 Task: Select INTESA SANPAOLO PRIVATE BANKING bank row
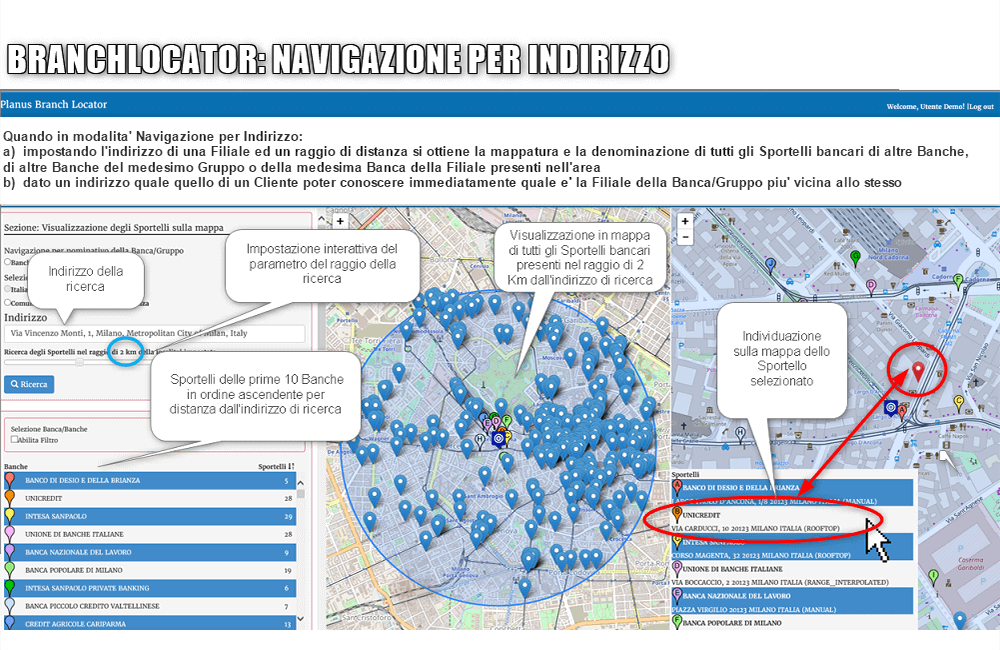[150, 587]
